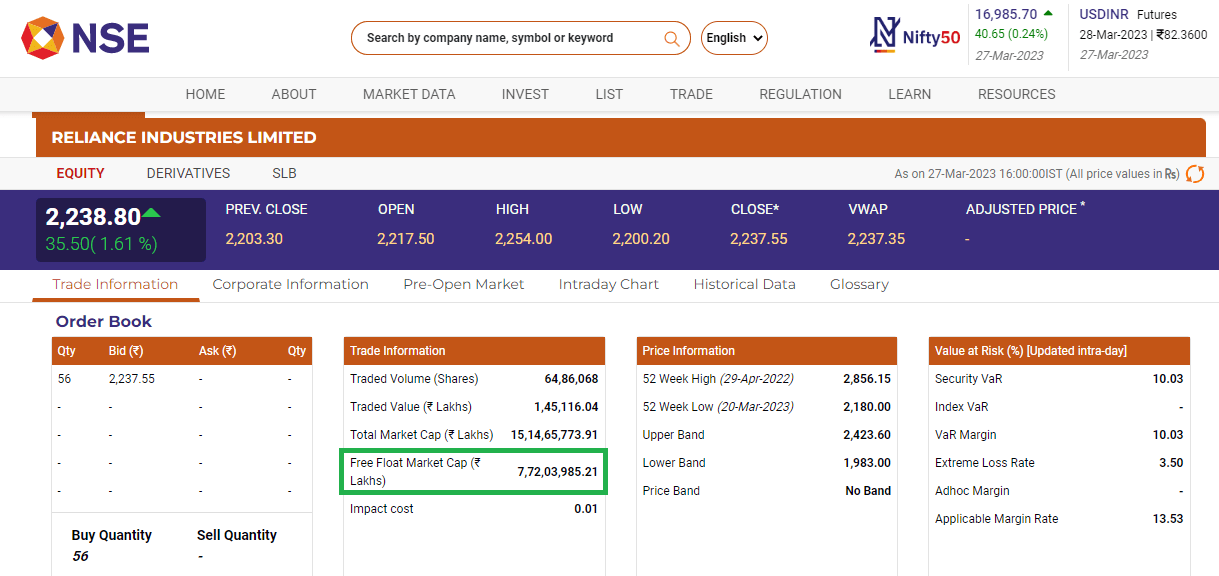The image size is (1219, 576).
Task: Open the RESOURCES menu
Action: [1016, 94]
